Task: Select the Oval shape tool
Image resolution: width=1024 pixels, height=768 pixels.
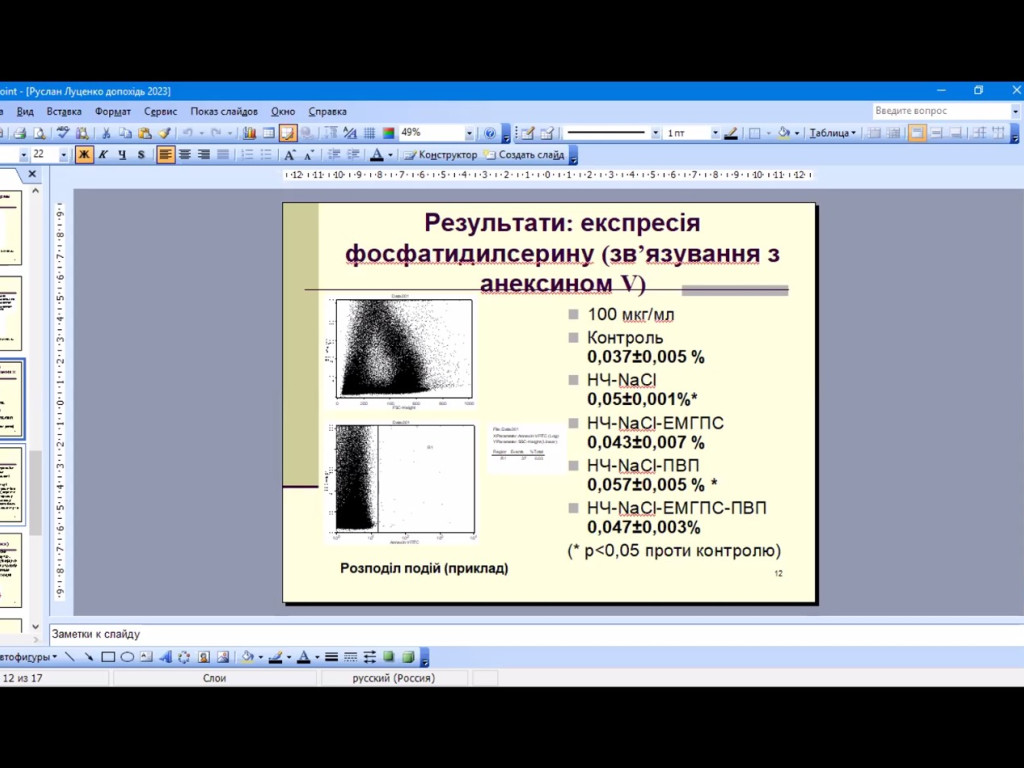Action: pyautogui.click(x=127, y=657)
